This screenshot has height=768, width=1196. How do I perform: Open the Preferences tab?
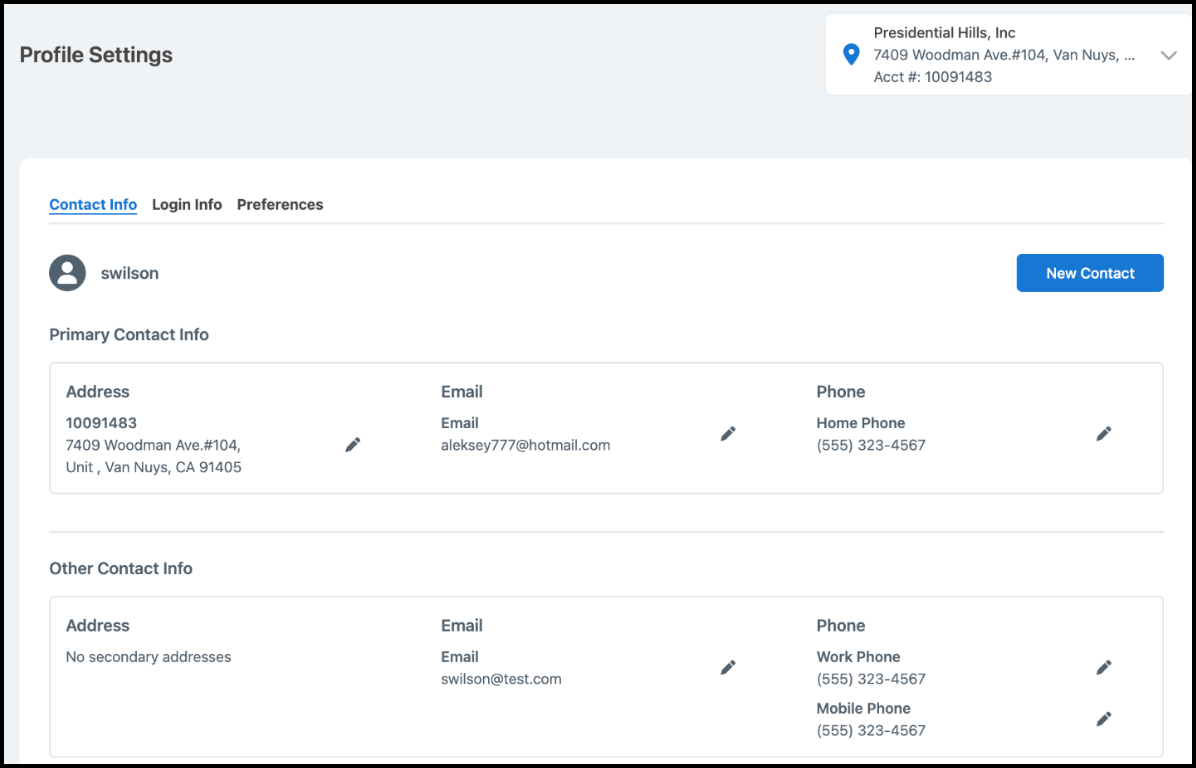(x=280, y=204)
